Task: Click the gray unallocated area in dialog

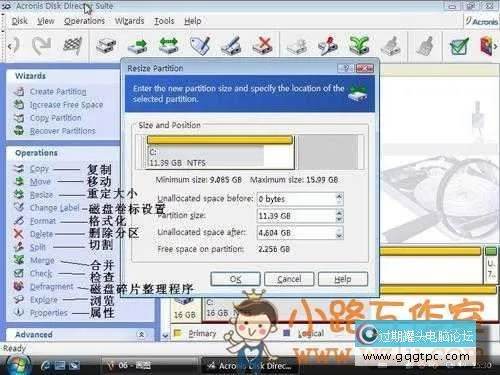Action: click(x=328, y=152)
